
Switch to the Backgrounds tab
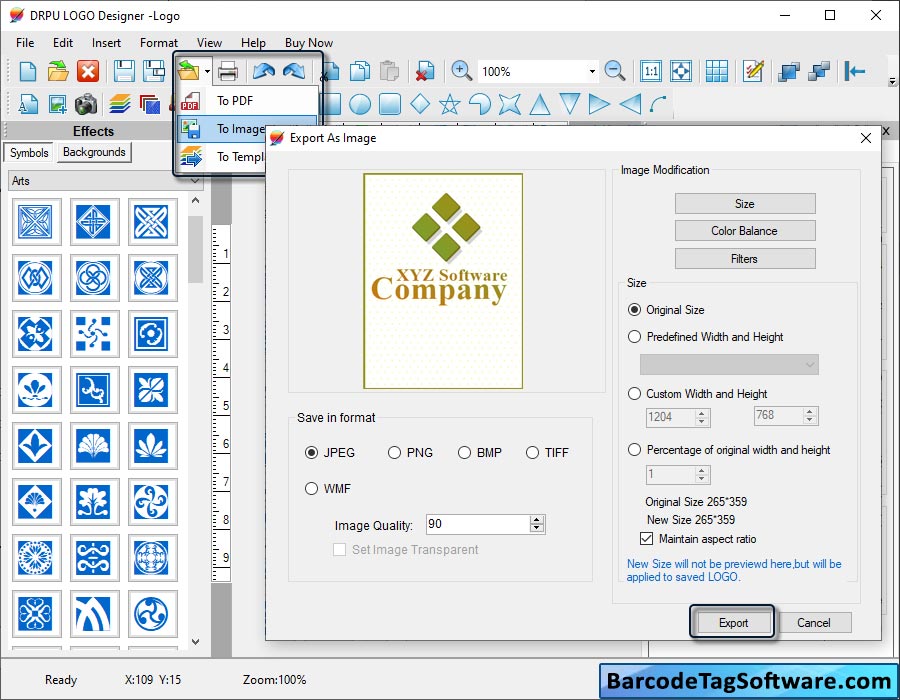(x=94, y=152)
